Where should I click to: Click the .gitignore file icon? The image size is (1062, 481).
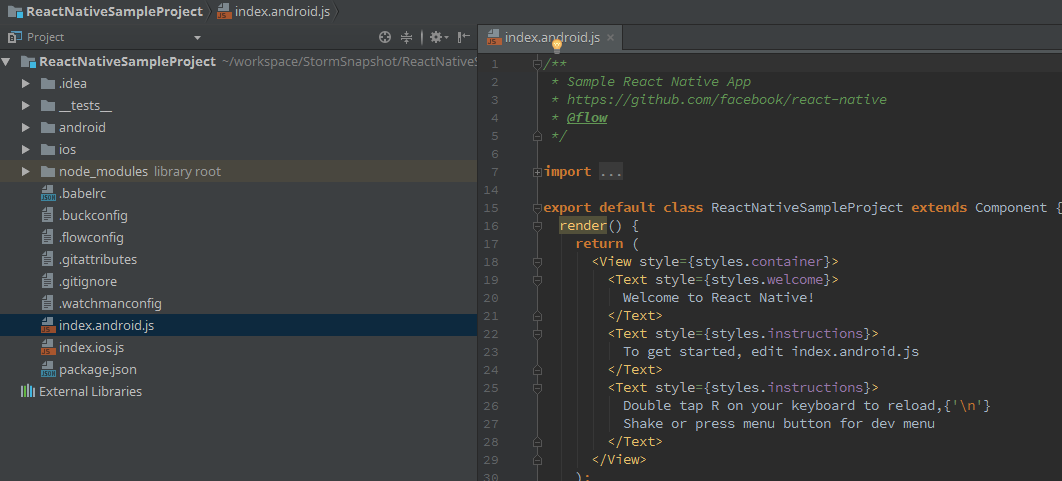click(47, 282)
